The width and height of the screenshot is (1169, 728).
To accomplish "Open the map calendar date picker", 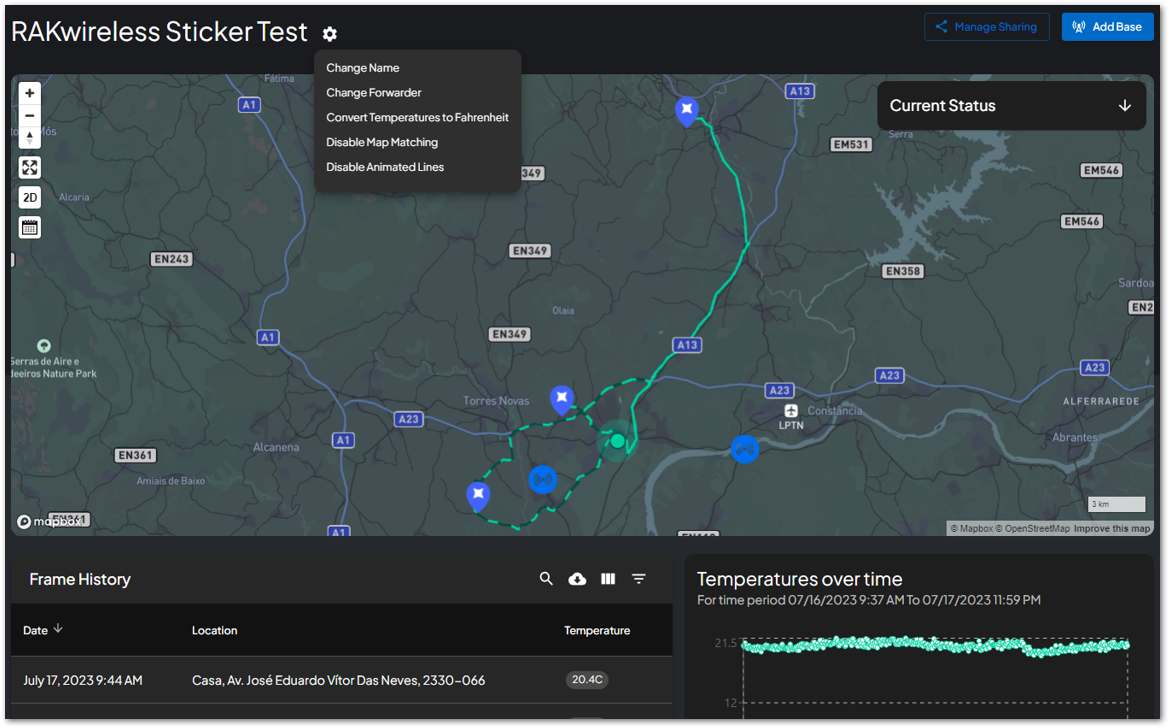I will pyautogui.click(x=30, y=228).
